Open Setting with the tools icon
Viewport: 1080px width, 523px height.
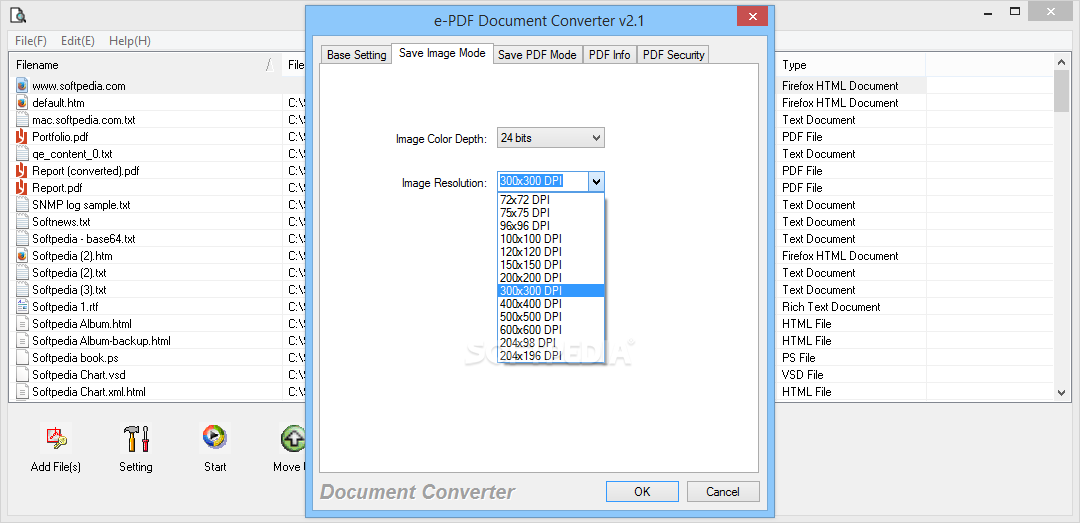point(136,438)
